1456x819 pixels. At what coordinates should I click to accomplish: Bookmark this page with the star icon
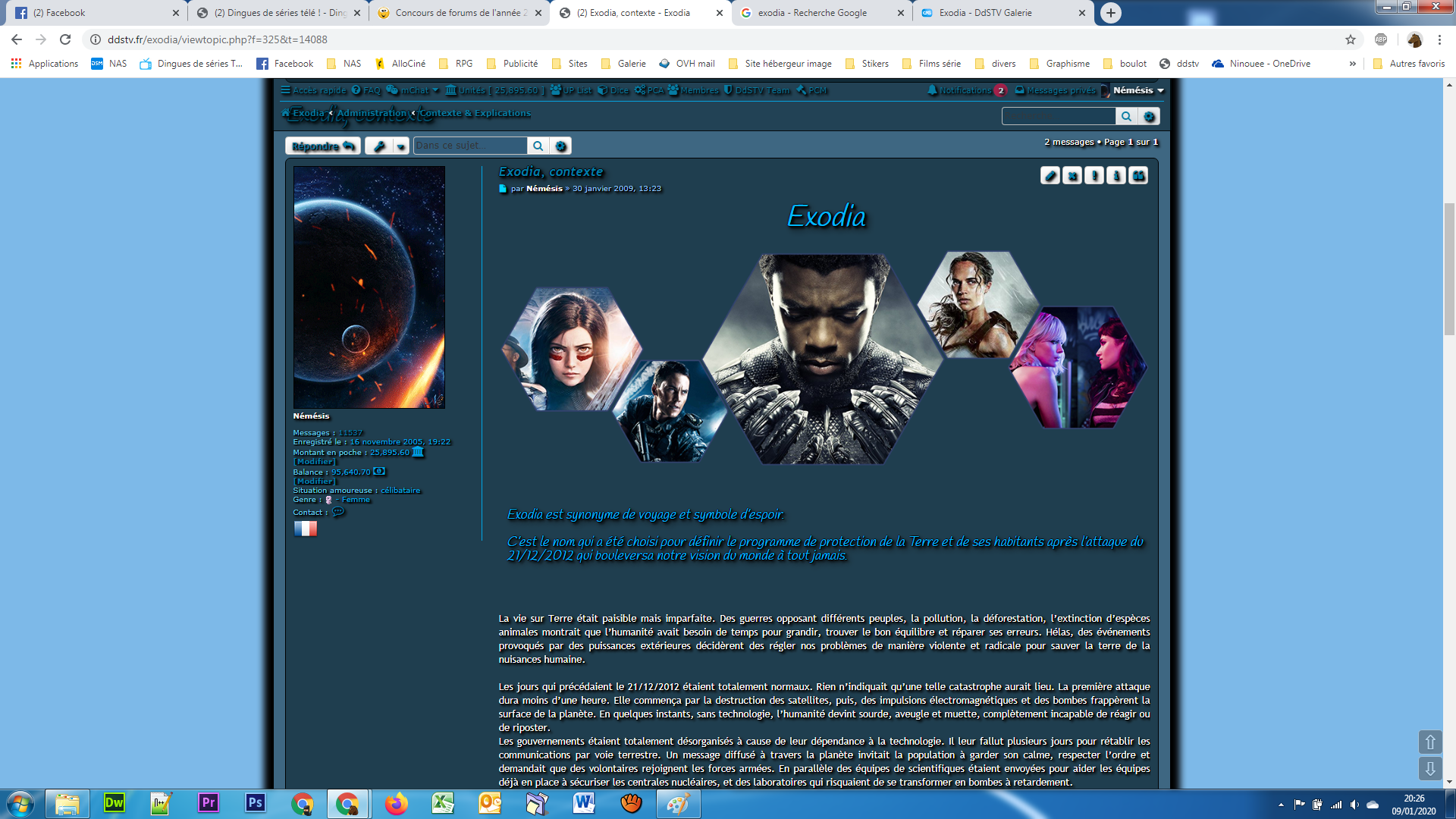click(x=1351, y=39)
